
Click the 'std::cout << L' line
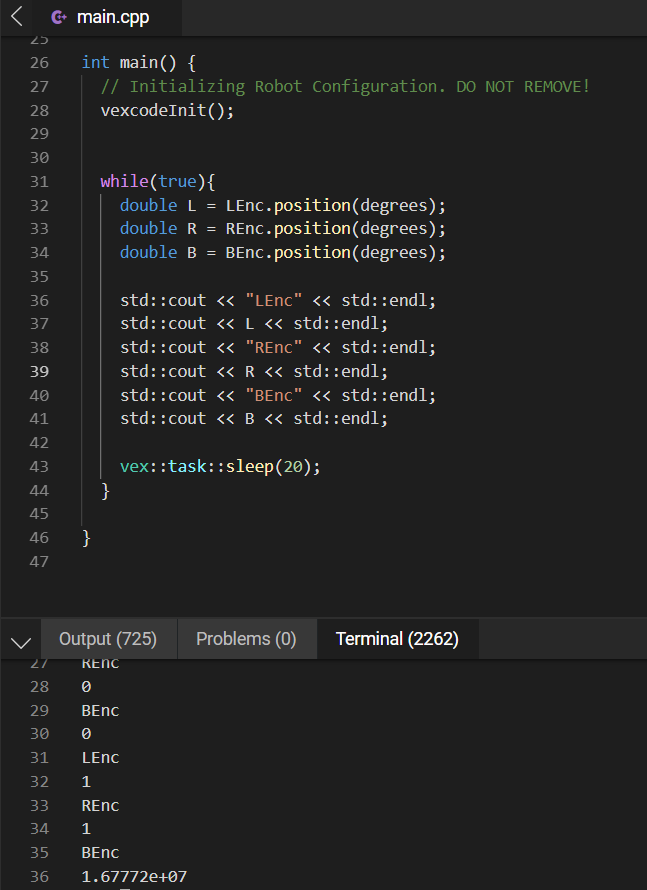point(254,324)
